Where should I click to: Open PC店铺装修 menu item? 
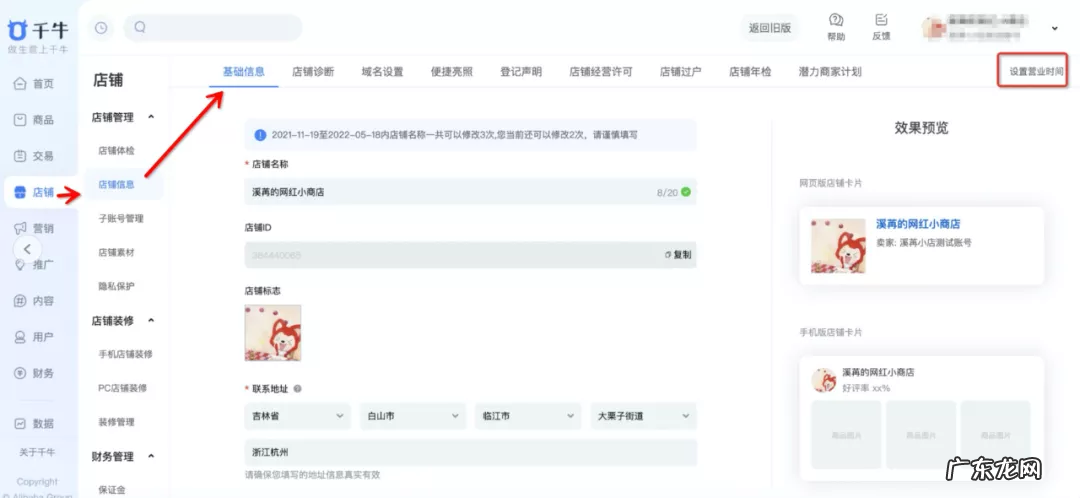click(123, 388)
